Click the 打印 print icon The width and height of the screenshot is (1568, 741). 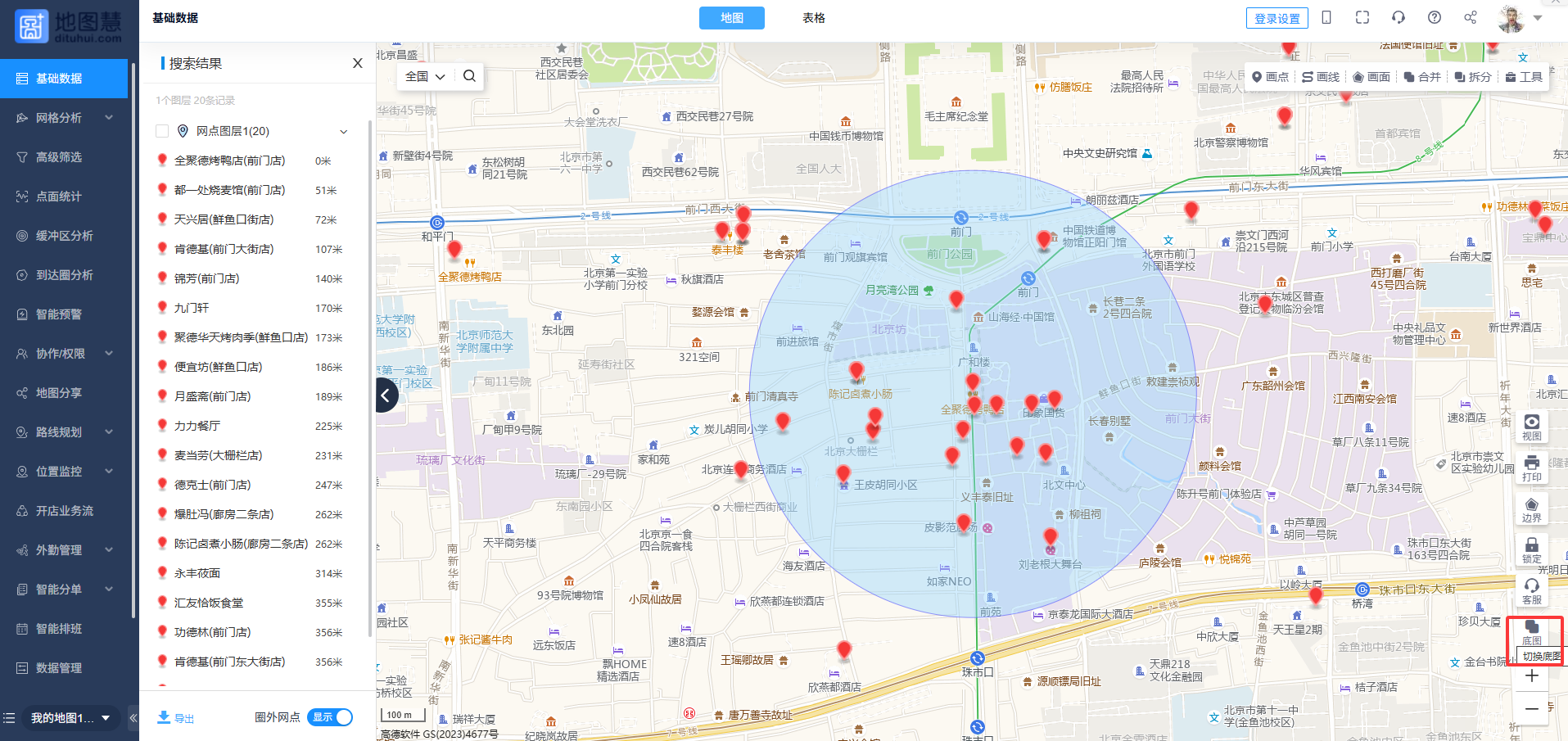(x=1531, y=468)
